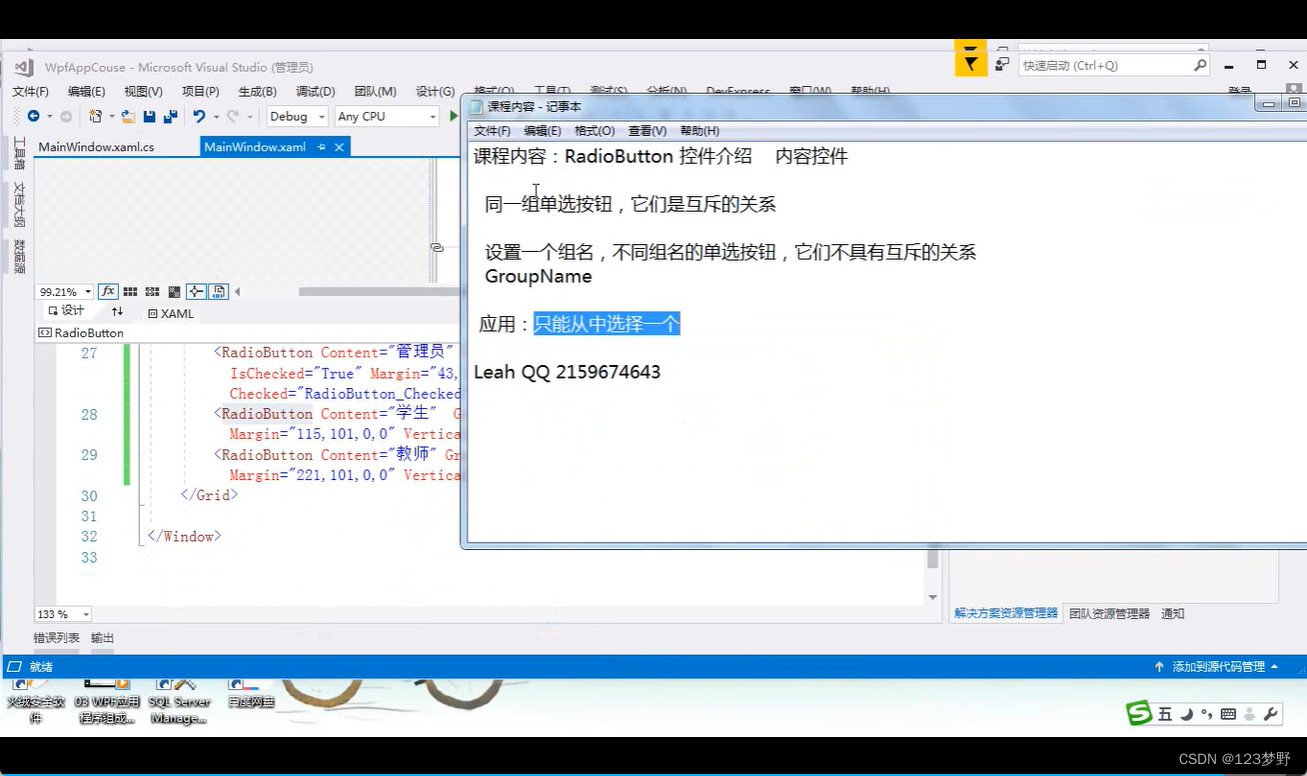
Task: Click the feedback notification filter flag icon
Action: 970,65
